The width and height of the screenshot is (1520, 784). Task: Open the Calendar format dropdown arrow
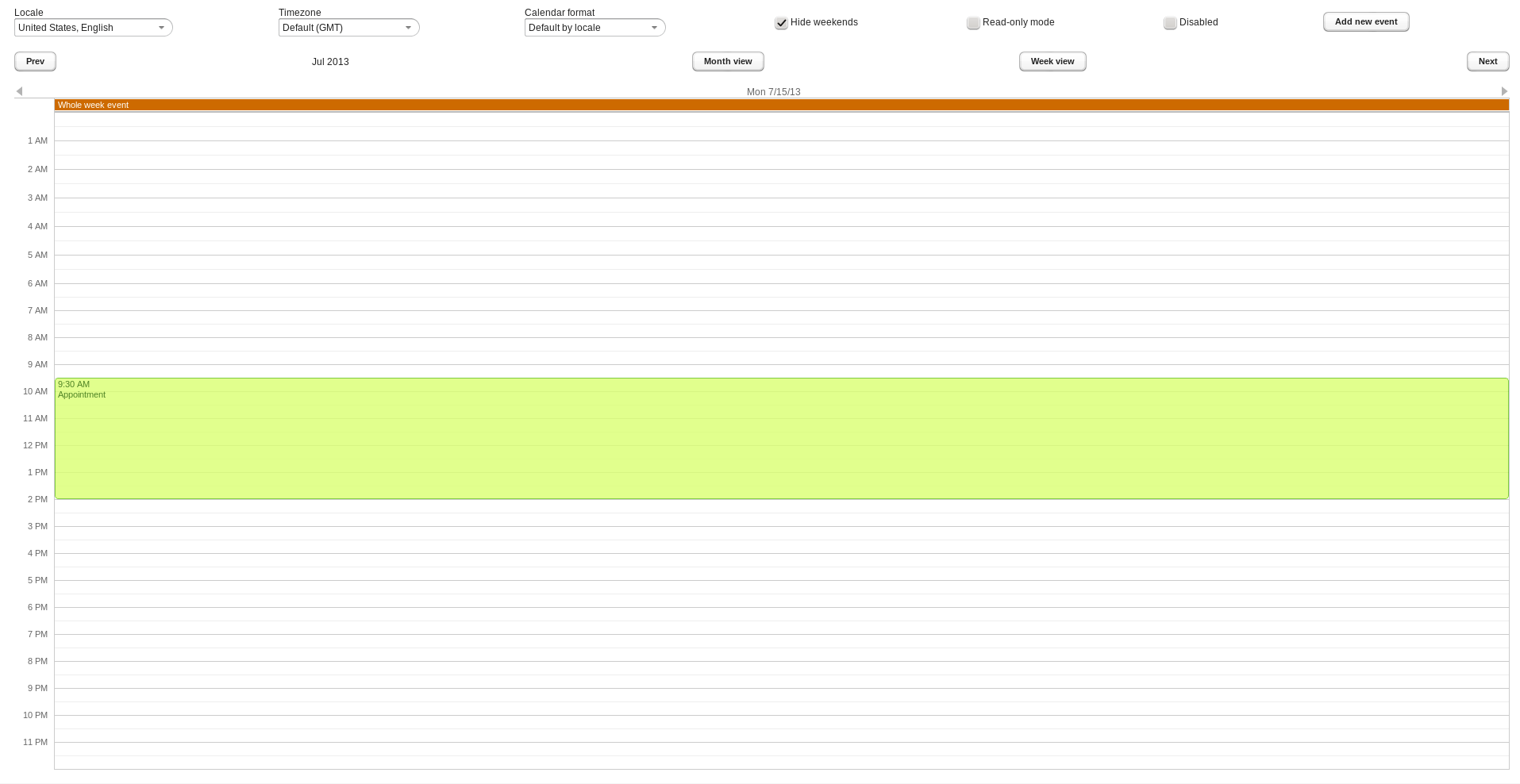tap(655, 27)
